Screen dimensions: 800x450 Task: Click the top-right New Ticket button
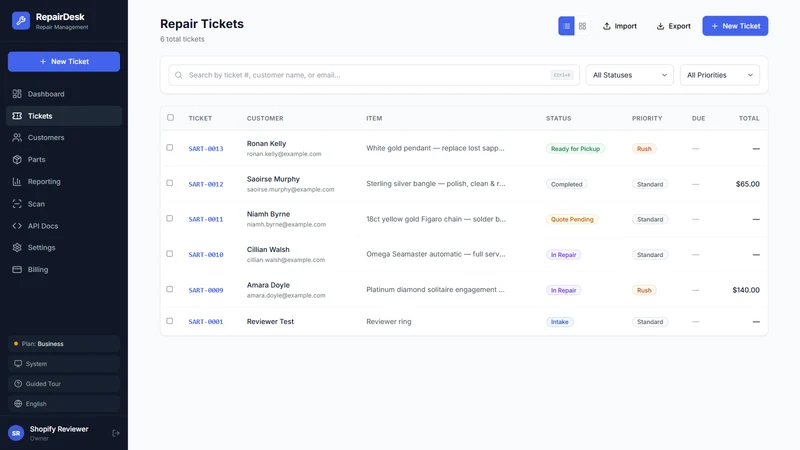tap(735, 26)
